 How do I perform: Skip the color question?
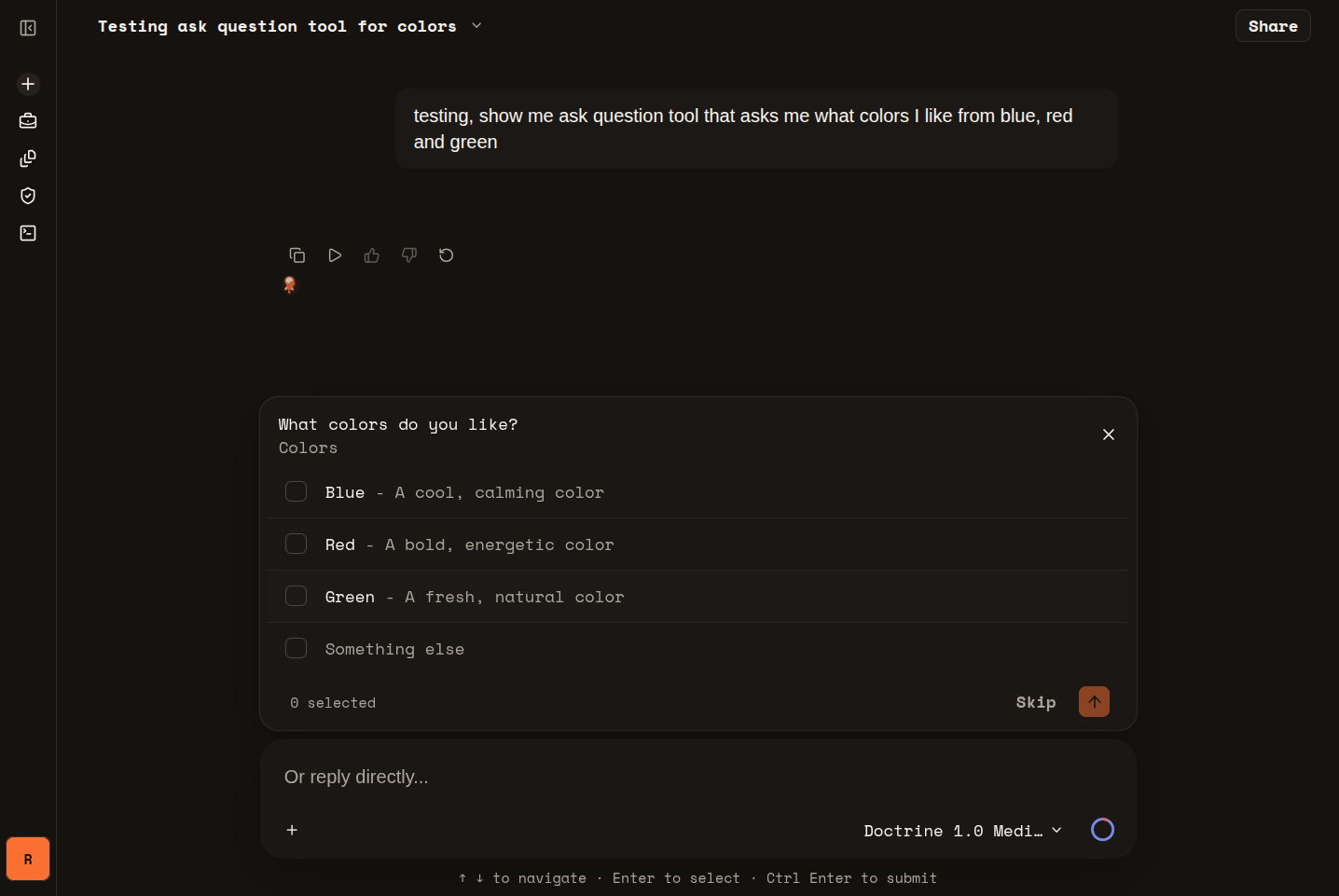point(1036,702)
